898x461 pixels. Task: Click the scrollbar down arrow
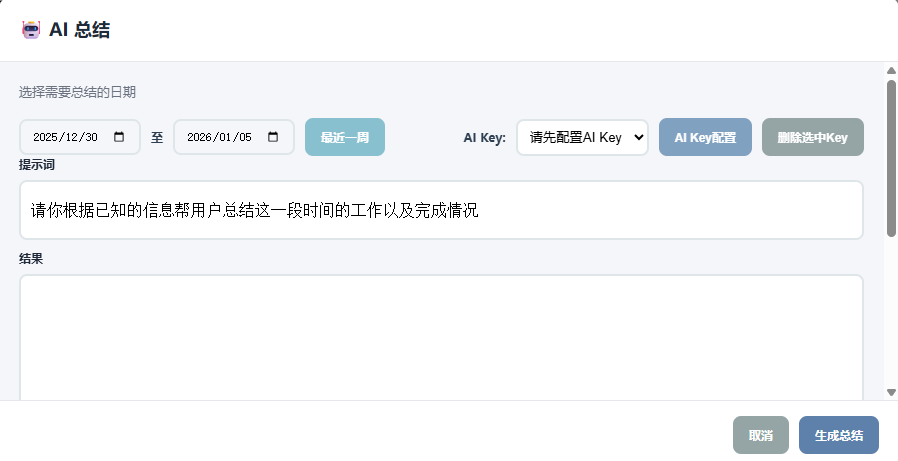tap(891, 392)
